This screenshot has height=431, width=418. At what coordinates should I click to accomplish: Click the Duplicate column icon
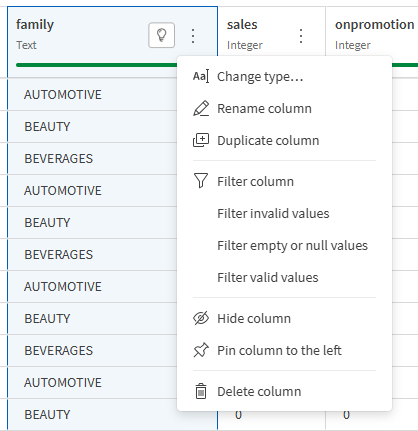[201, 140]
